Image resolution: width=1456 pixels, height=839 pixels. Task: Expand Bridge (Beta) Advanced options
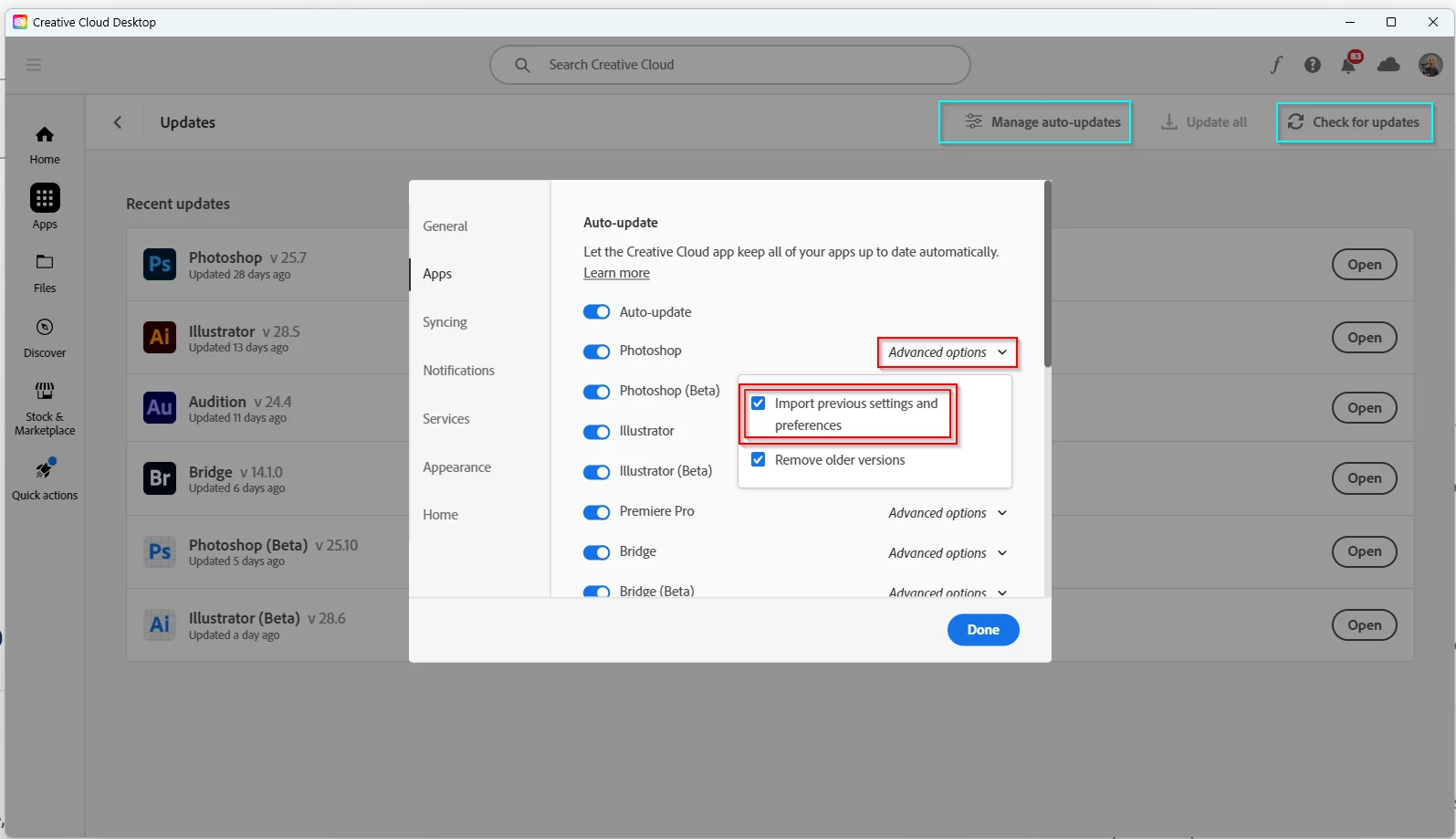tap(948, 592)
